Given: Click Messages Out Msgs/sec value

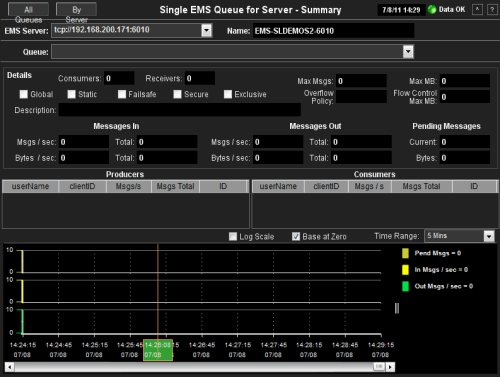Looking at the screenshot, I should click(x=278, y=142).
